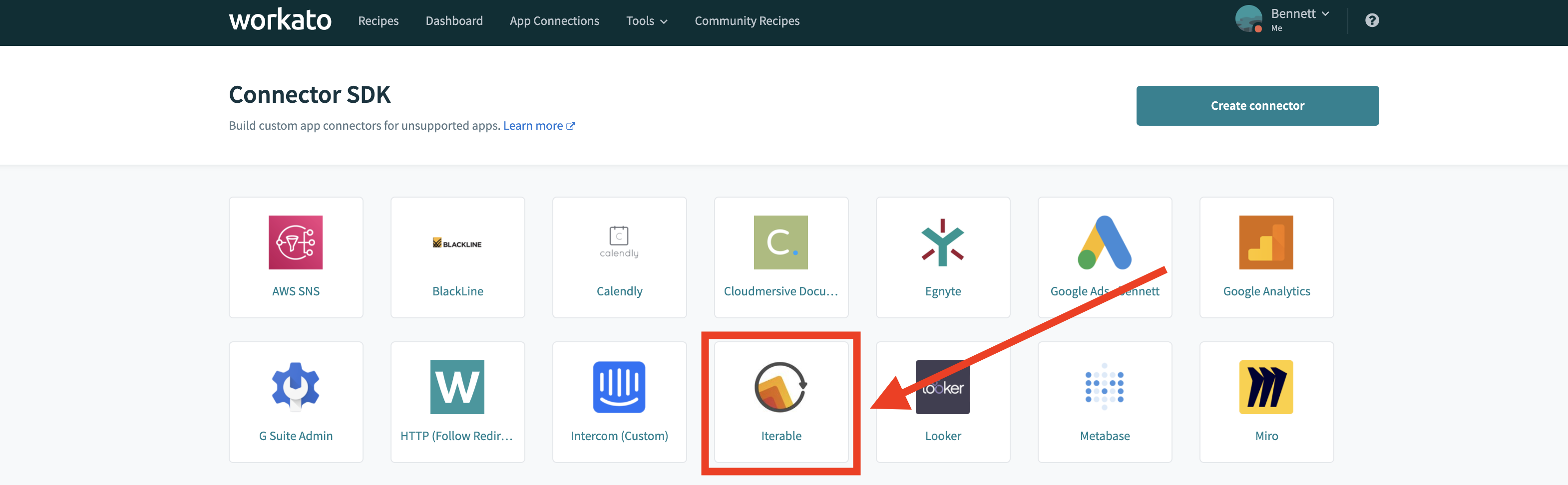Click the help question mark icon
The width and height of the screenshot is (1568, 485).
(1373, 20)
